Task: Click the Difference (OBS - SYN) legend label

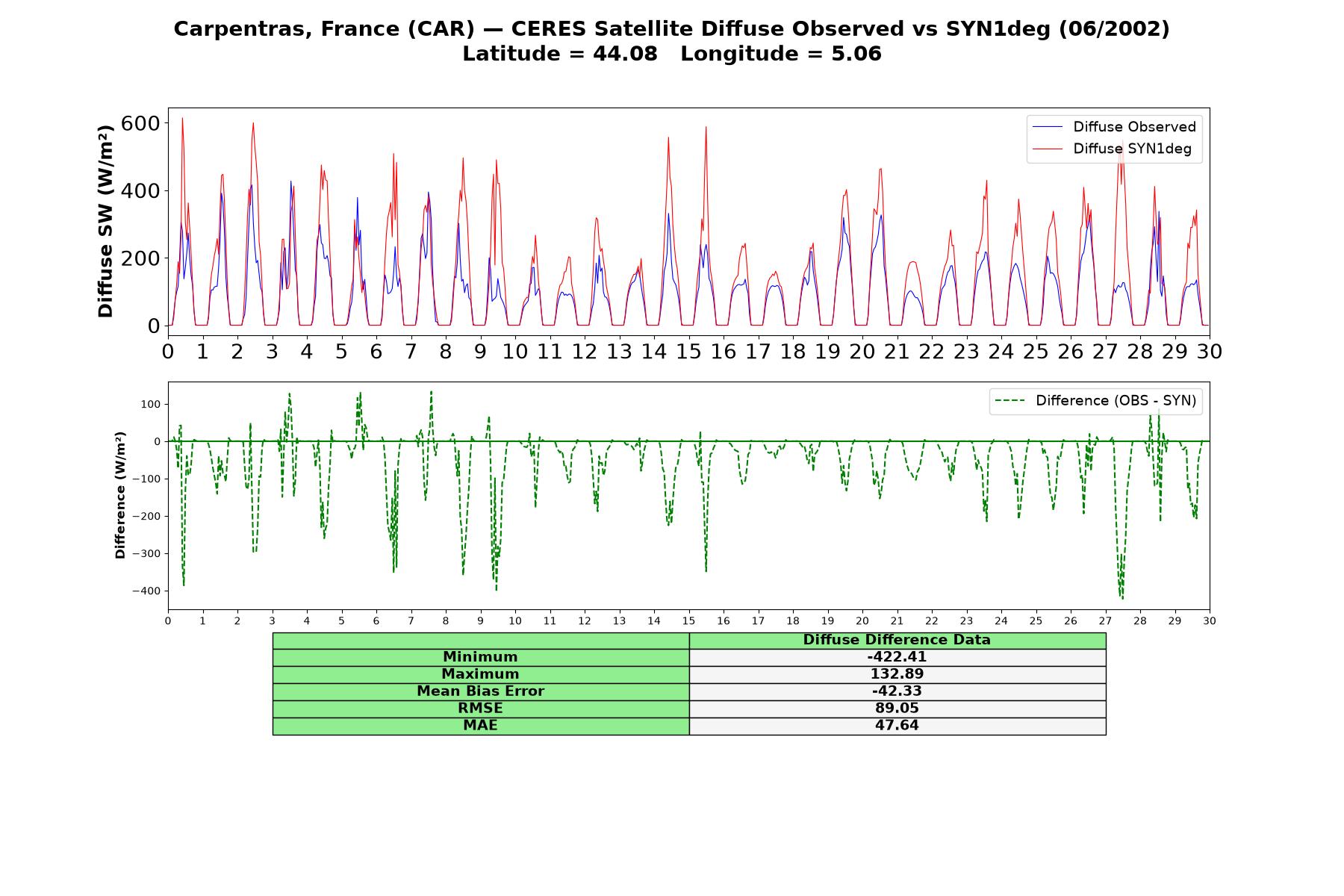Action: pos(1116,401)
